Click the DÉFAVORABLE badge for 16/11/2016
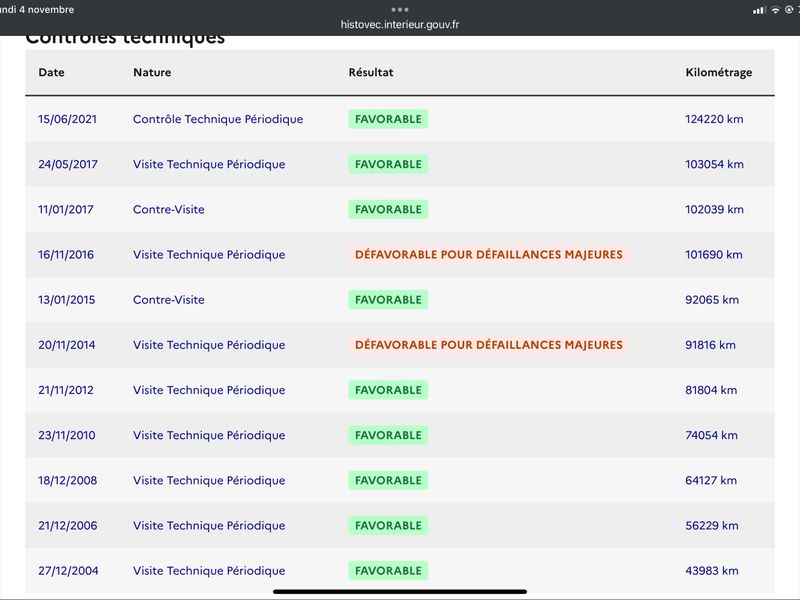This screenshot has height=600, width=800. pyautogui.click(x=489, y=255)
